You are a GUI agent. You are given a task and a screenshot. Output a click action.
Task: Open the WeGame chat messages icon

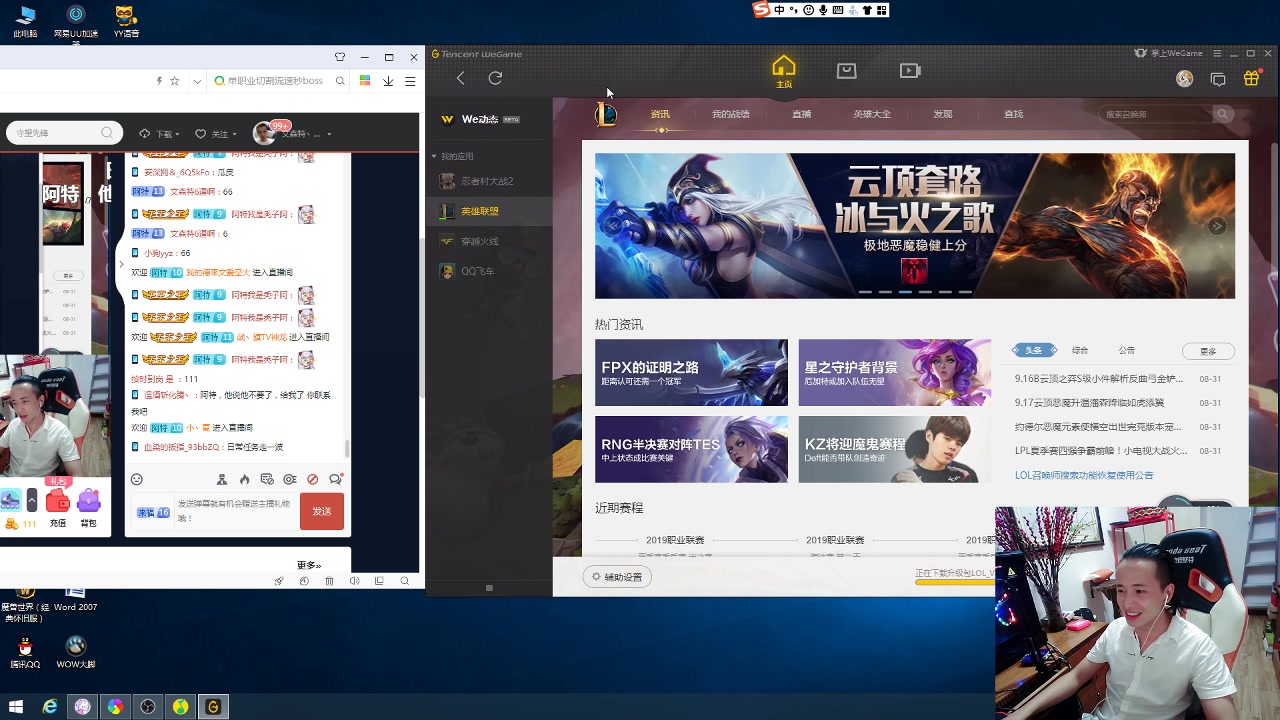pos(1218,79)
